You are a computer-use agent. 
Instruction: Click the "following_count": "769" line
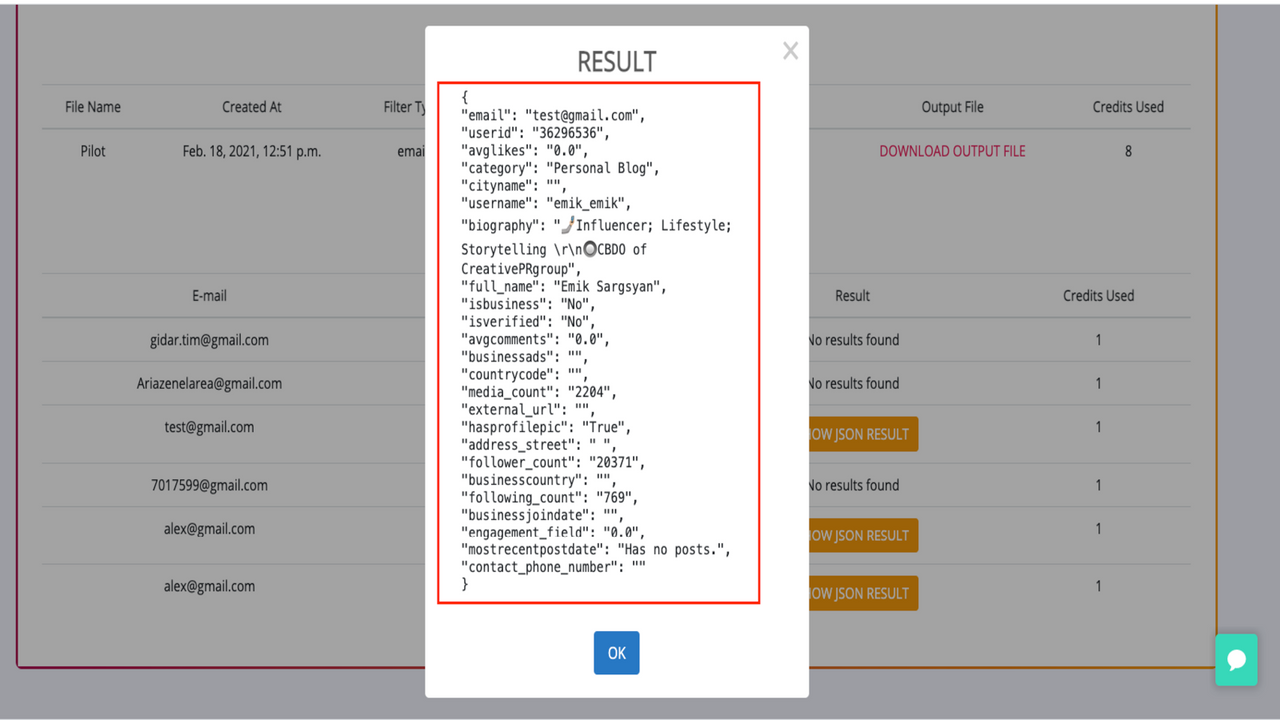click(x=550, y=497)
